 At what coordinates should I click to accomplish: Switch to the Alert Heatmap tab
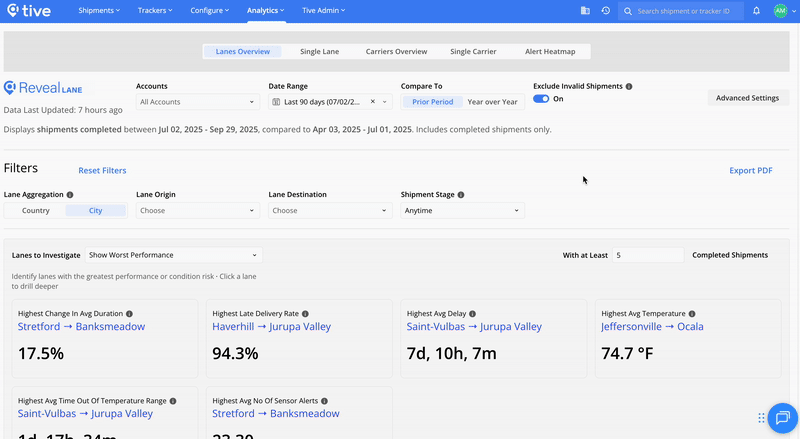(551, 51)
